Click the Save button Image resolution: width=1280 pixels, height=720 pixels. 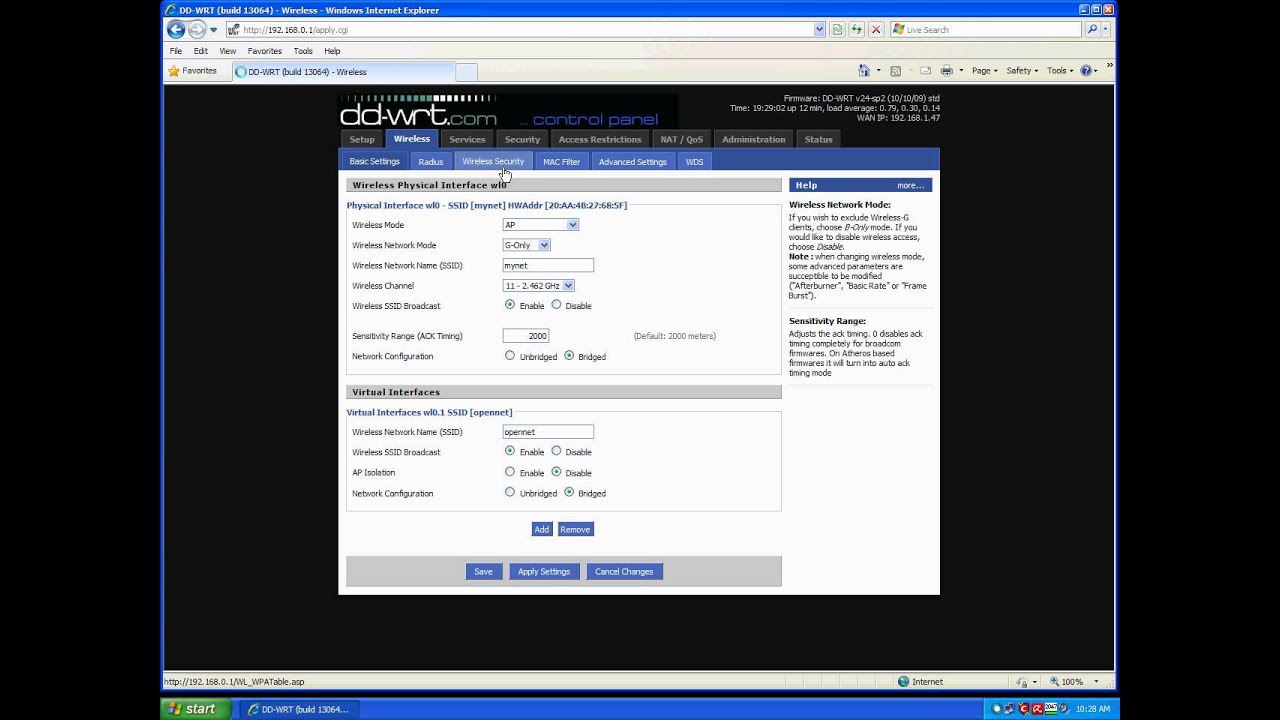483,572
